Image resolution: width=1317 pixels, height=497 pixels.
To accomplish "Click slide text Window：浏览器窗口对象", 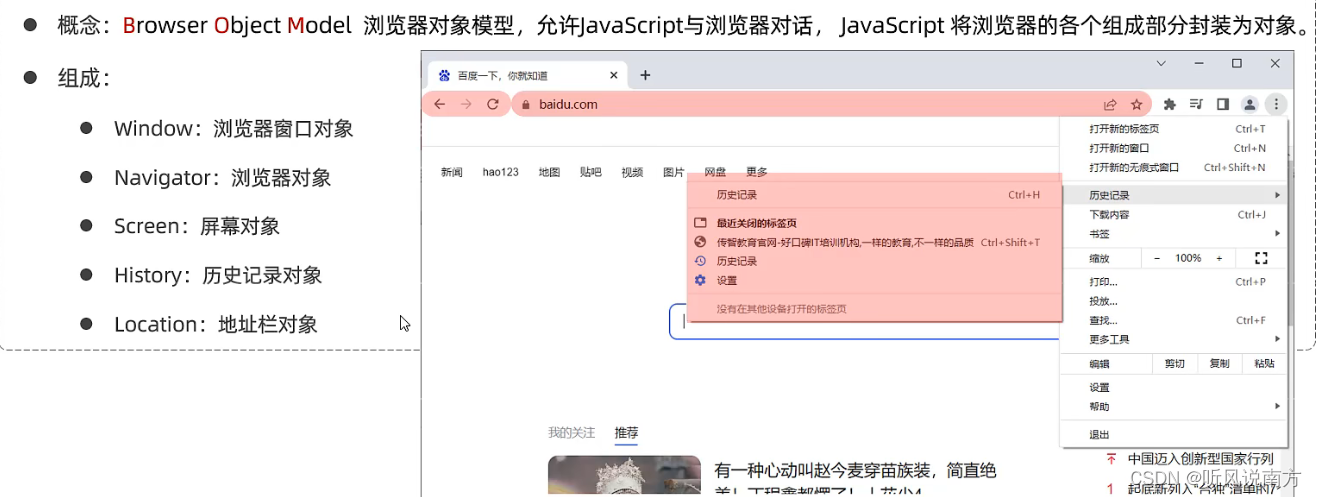I will (x=233, y=129).
